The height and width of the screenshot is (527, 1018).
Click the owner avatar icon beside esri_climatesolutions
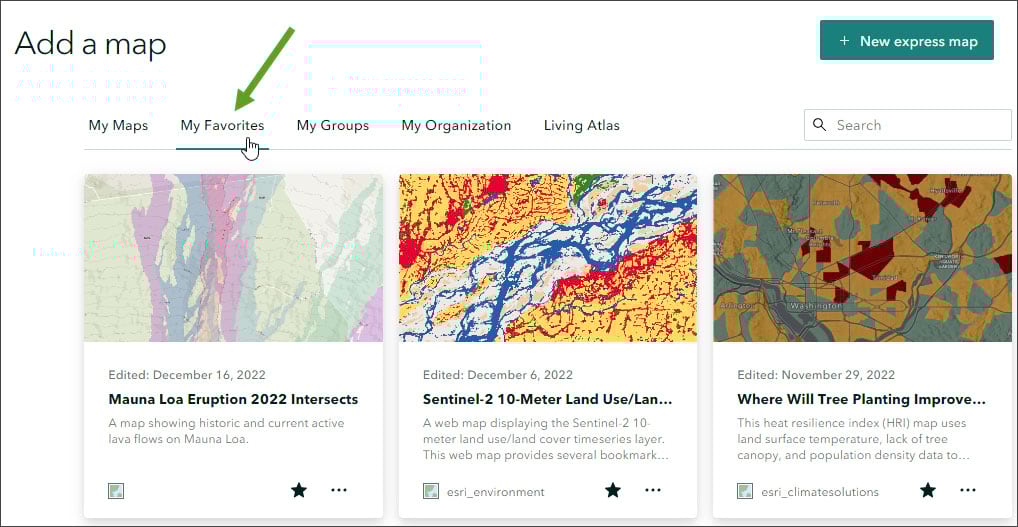[745, 491]
